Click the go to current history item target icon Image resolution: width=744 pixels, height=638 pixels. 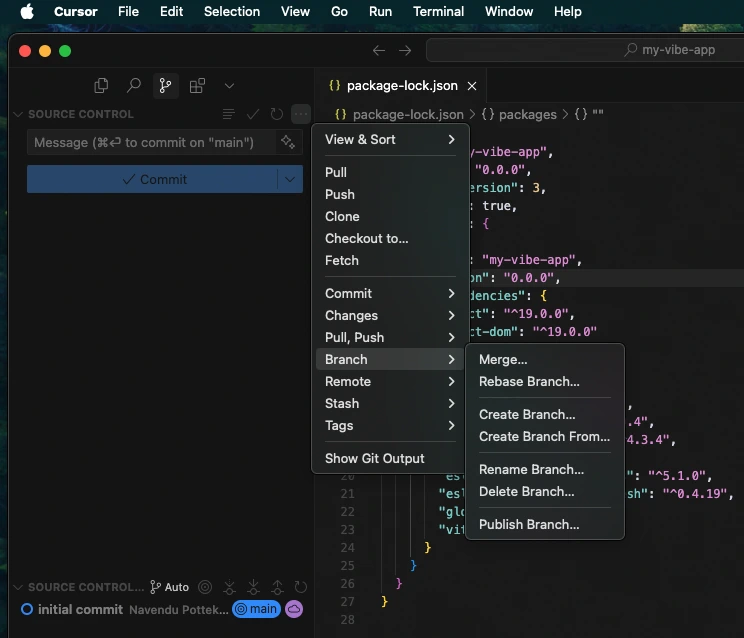pos(205,587)
